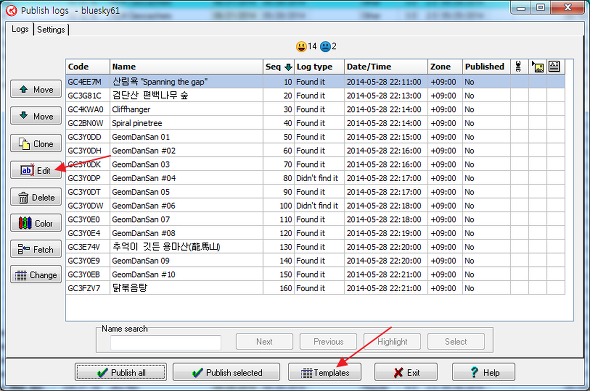The height and width of the screenshot is (391, 590).
Task: Select GeomDanSan #08 row
Action: pyautogui.click(x=315, y=233)
